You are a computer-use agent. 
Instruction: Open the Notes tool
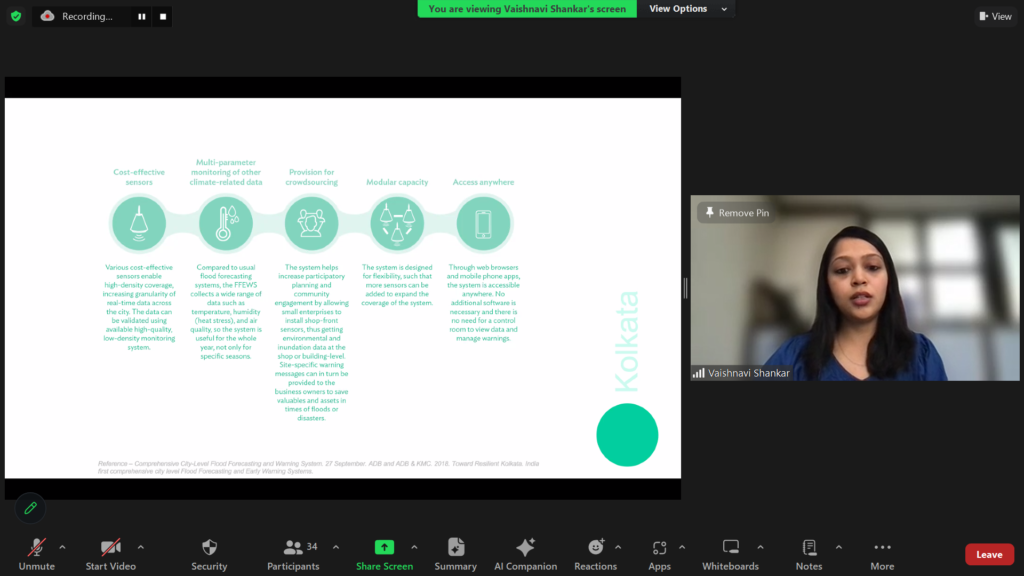point(809,548)
